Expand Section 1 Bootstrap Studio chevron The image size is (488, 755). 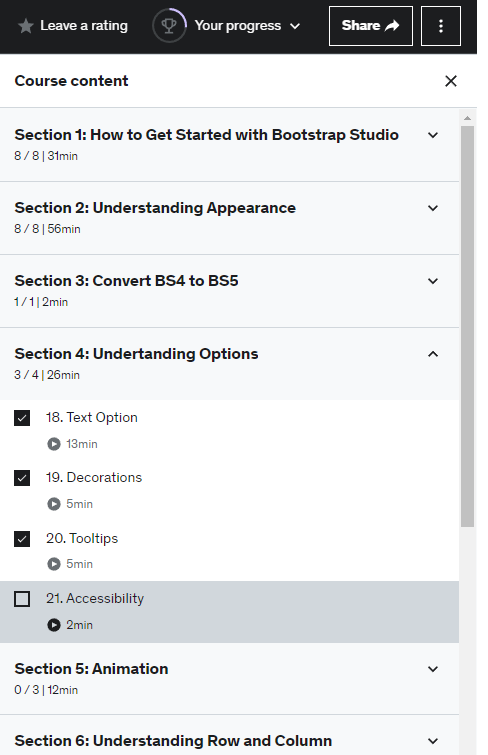(433, 135)
